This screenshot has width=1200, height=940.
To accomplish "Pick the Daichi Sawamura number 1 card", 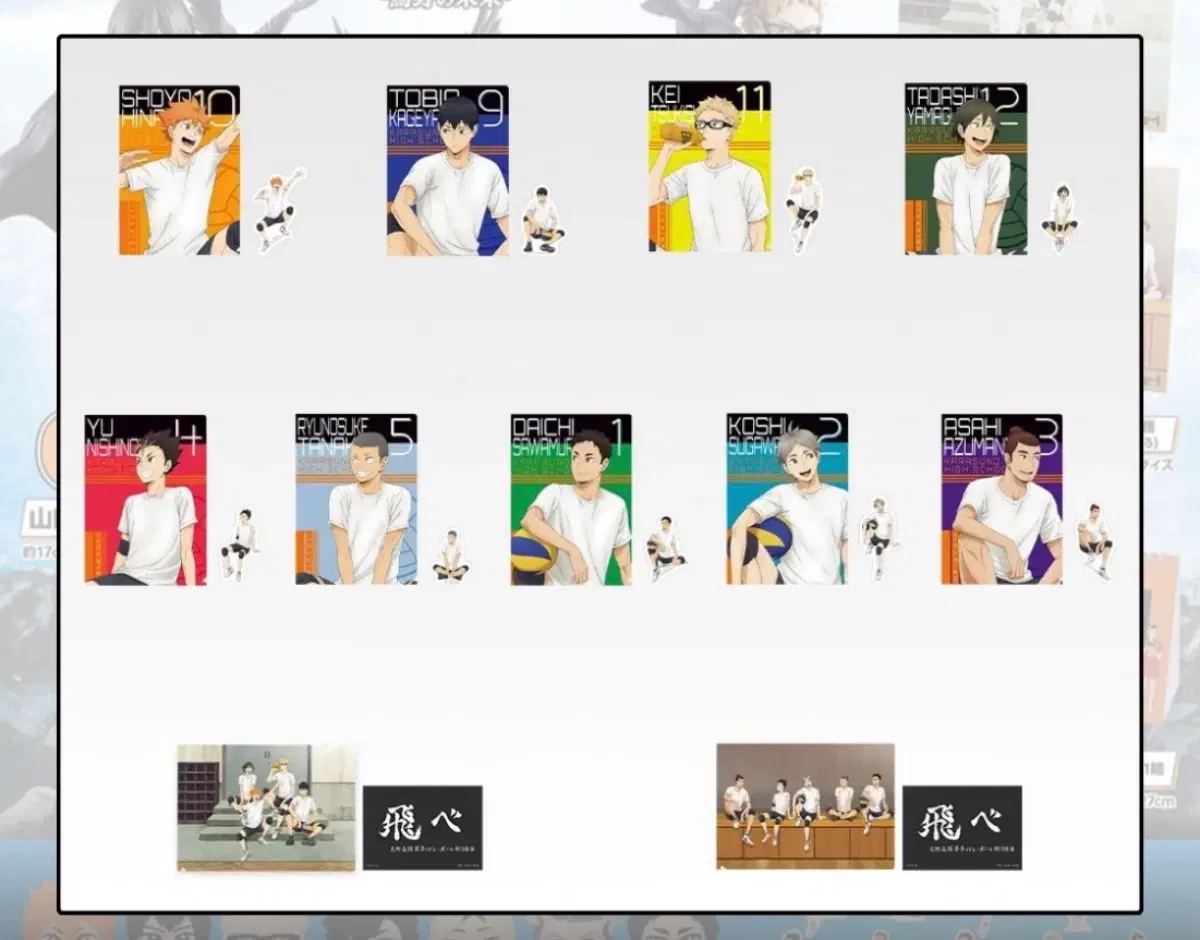I will pyautogui.click(x=571, y=500).
